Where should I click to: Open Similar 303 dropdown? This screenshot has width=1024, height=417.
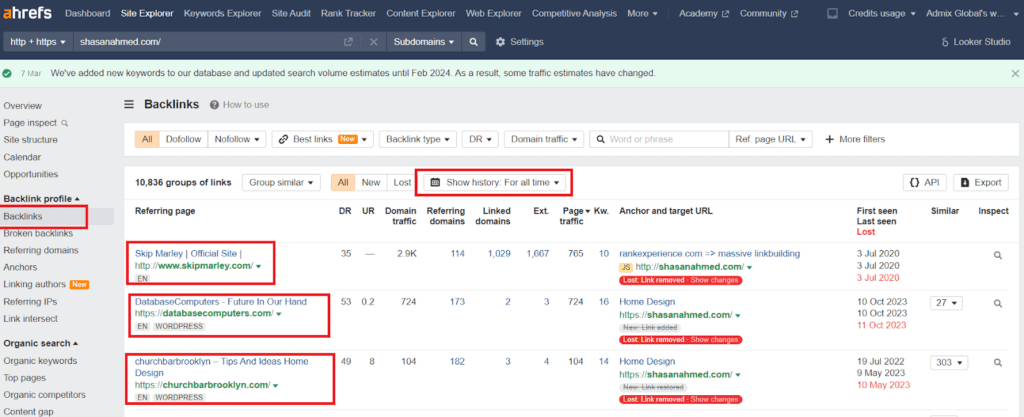[x=949, y=363]
